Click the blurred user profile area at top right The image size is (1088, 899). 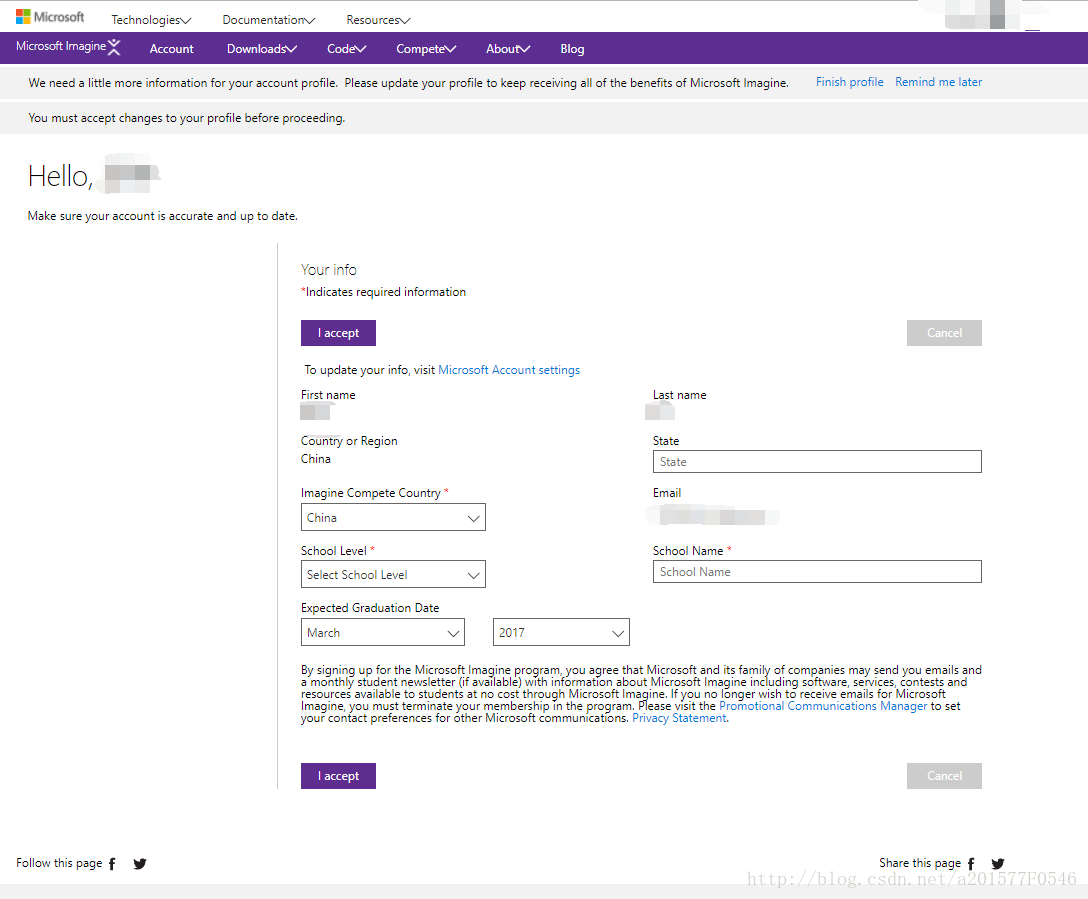coord(981,15)
